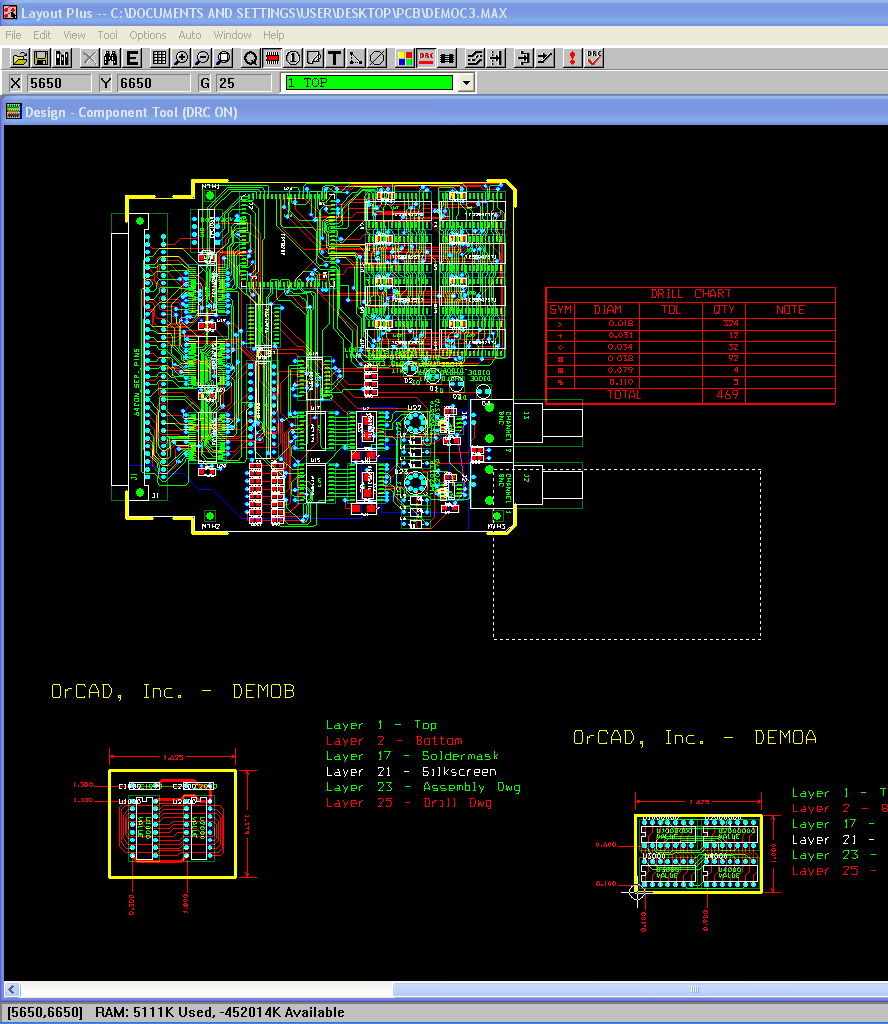This screenshot has height=1024, width=888.
Task: Open the Options menu
Action: (x=148, y=35)
